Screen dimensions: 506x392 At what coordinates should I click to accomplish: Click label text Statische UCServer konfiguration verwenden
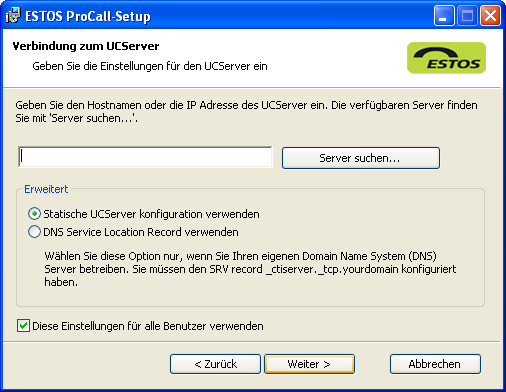(151, 214)
